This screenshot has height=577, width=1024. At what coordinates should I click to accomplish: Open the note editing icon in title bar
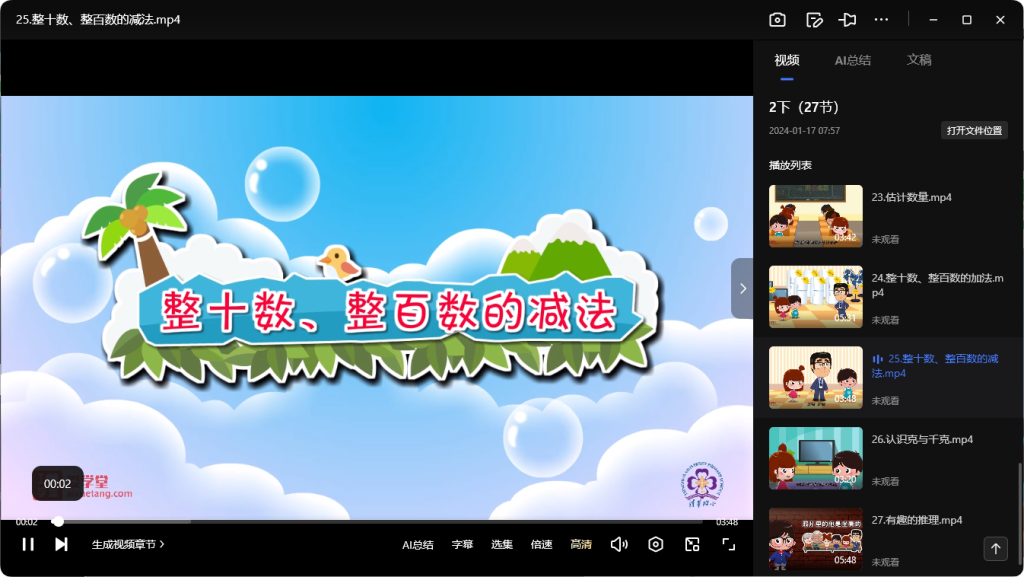pyautogui.click(x=814, y=20)
